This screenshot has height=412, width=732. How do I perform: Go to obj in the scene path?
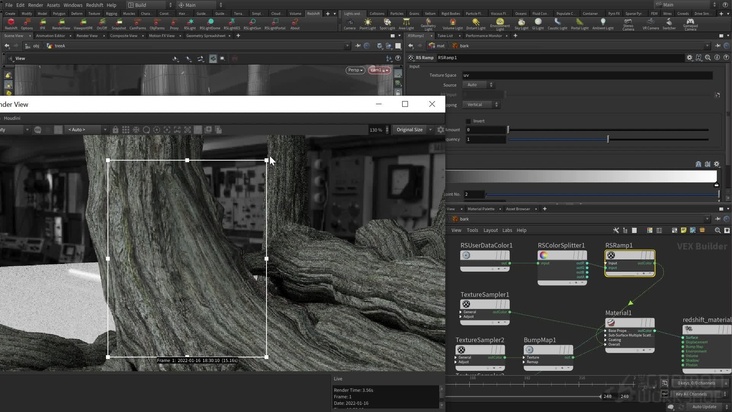tap(34, 46)
